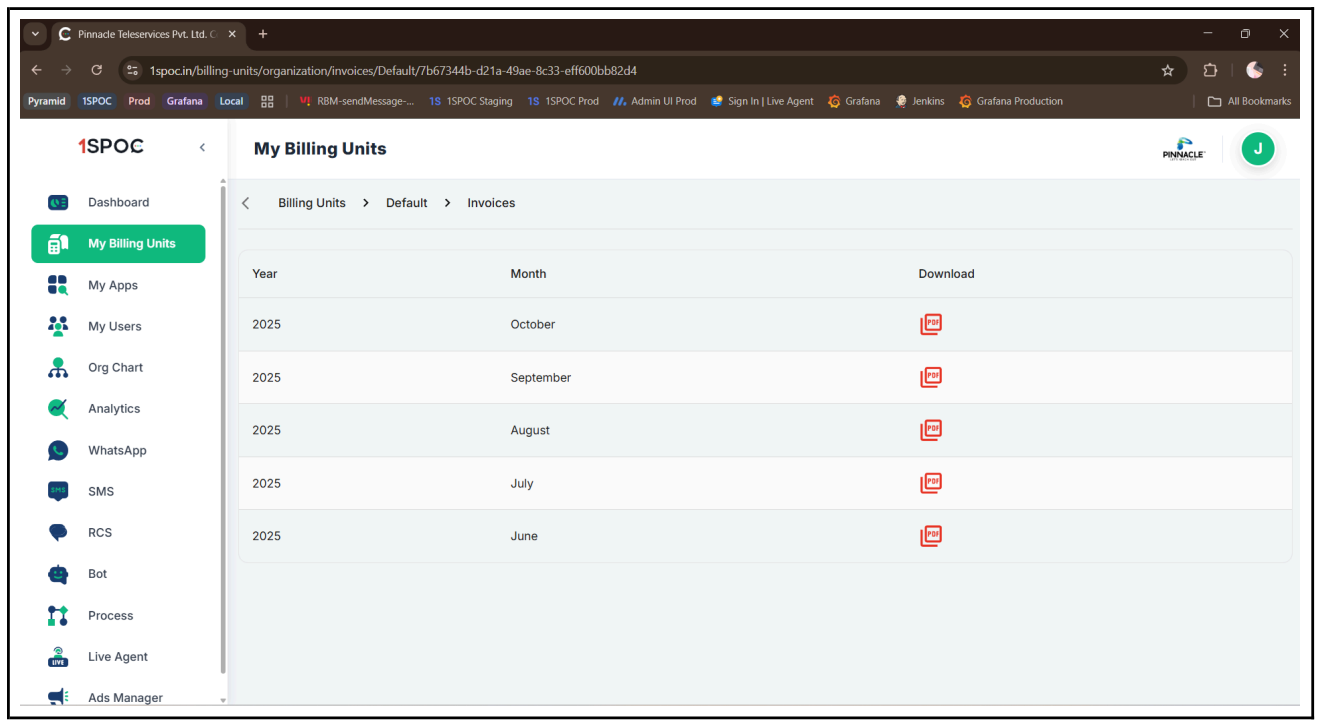1320x723 pixels.
Task: Download the July 2025 invoice PDF
Action: click(931, 483)
